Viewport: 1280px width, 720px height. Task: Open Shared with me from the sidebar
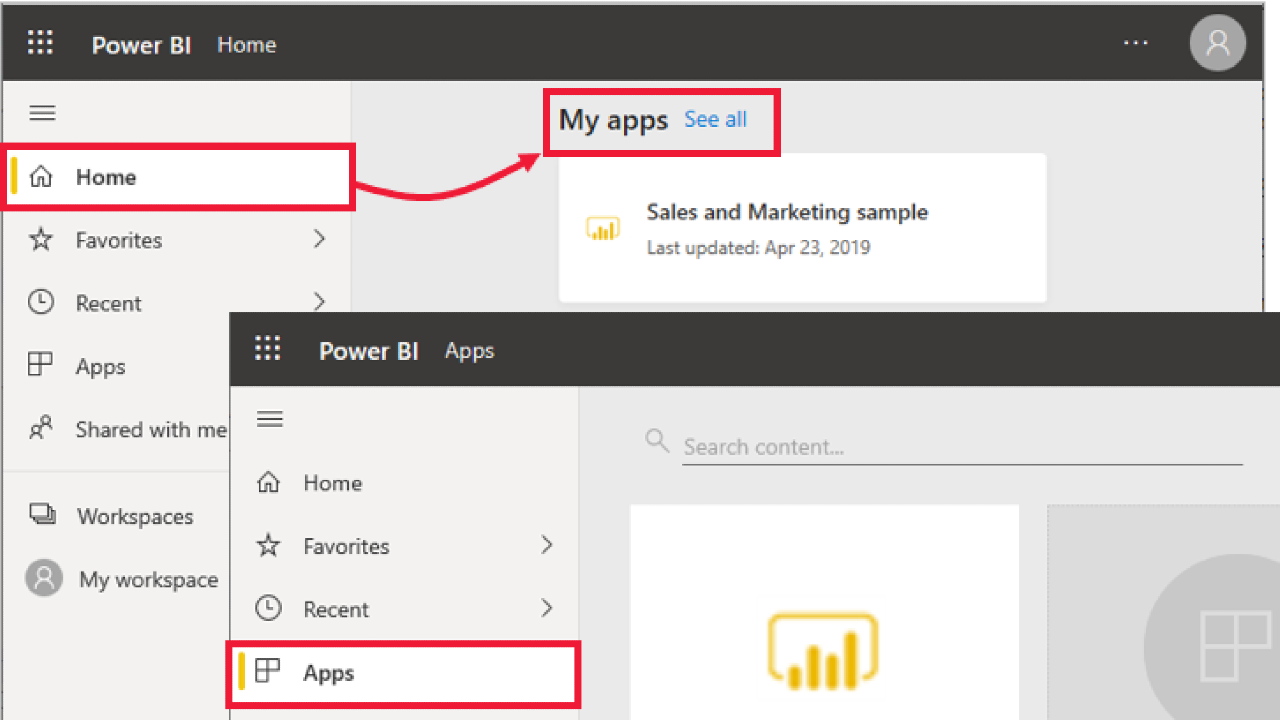click(x=42, y=429)
